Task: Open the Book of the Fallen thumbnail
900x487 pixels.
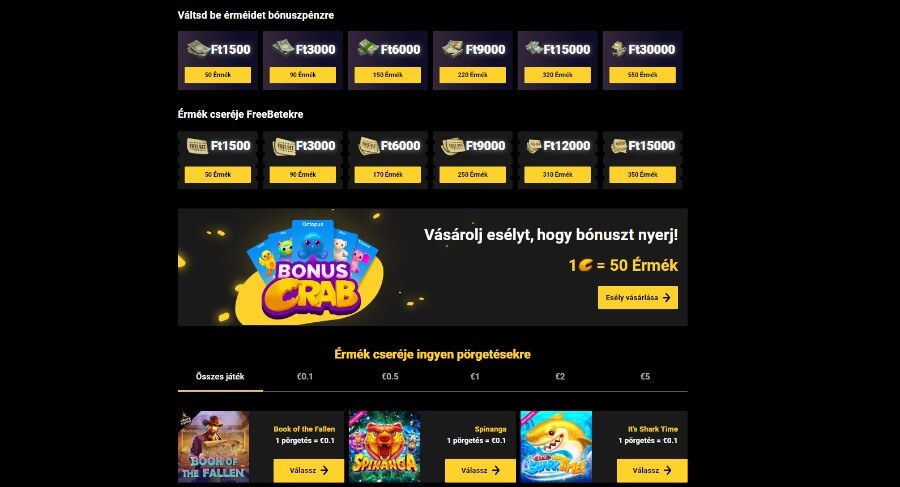Action: click(x=214, y=447)
